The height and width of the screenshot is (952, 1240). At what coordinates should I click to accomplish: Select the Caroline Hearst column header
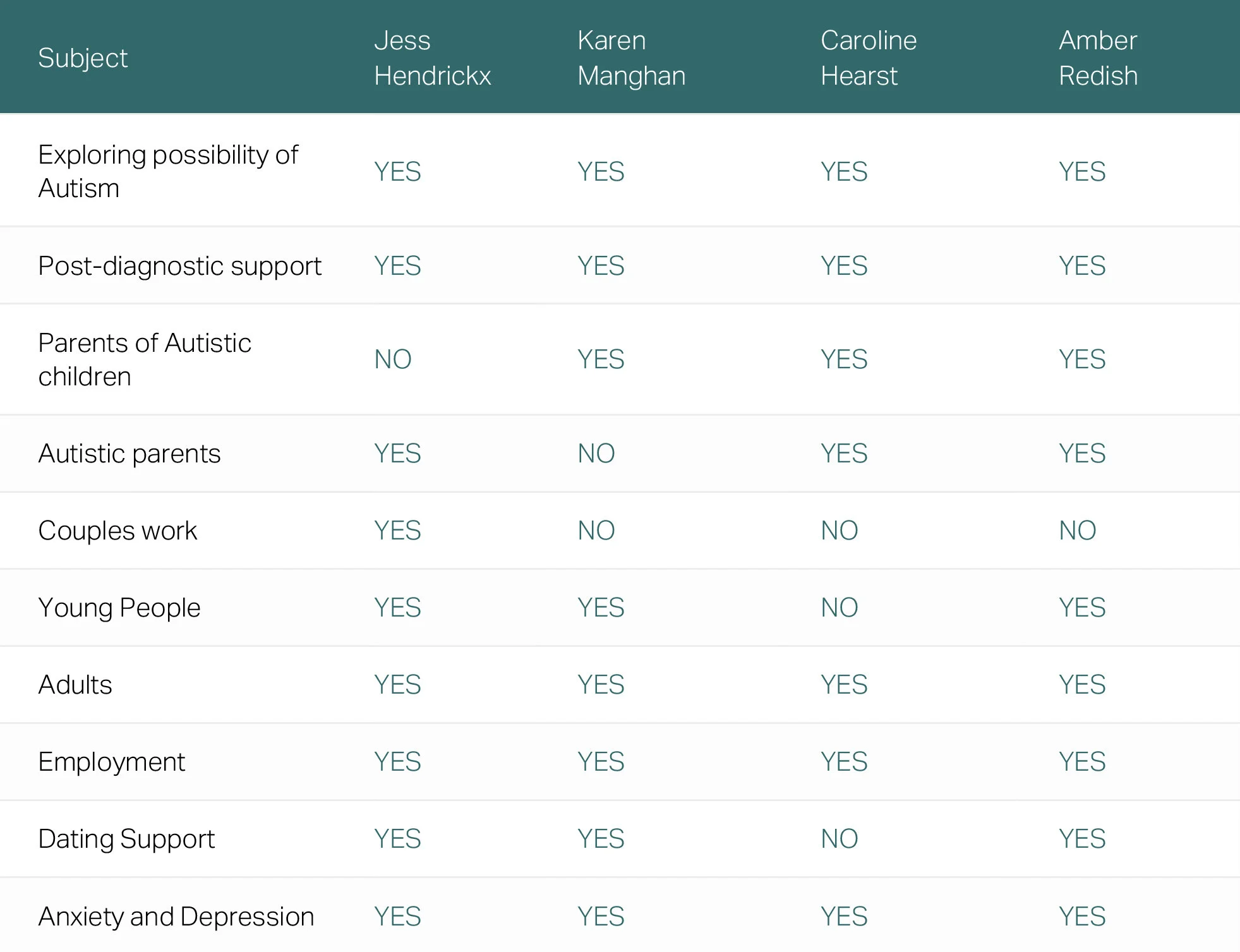[868, 58]
